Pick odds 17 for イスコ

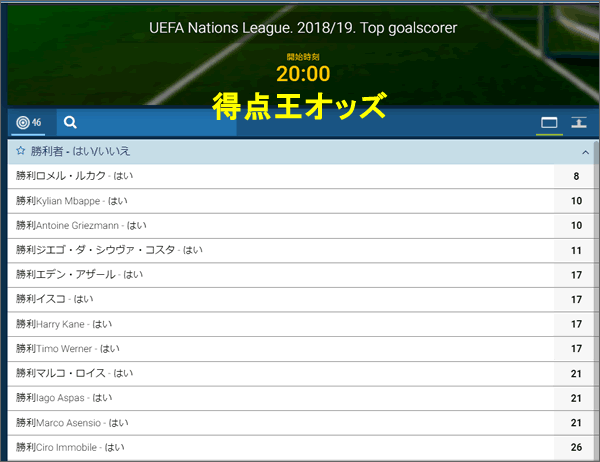[574, 299]
